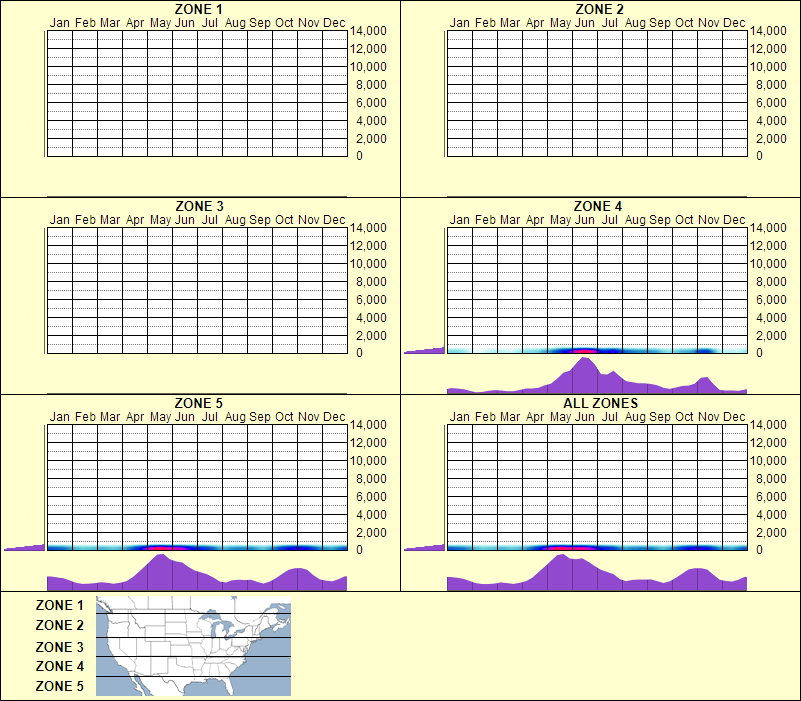801x701 pixels.
Task: Click the 2,000 axis value on ZONE 4
Action: pyautogui.click(x=771, y=336)
